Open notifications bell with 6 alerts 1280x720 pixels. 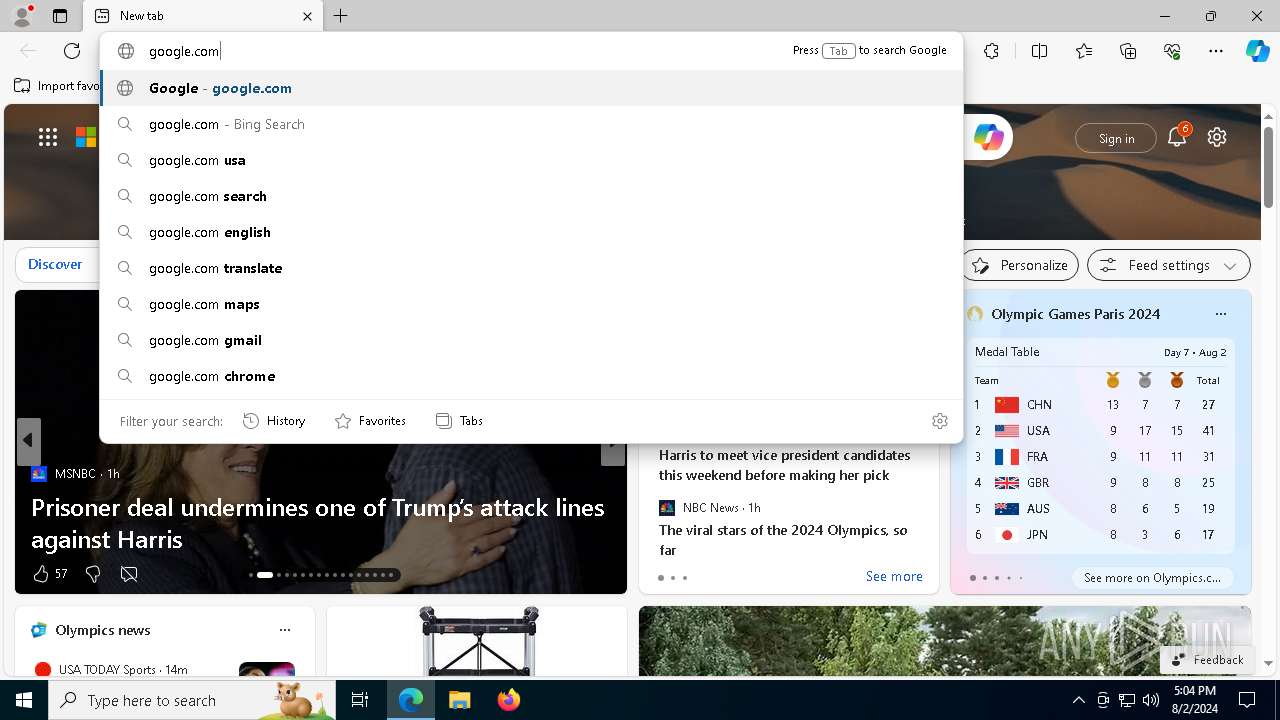point(1177,137)
